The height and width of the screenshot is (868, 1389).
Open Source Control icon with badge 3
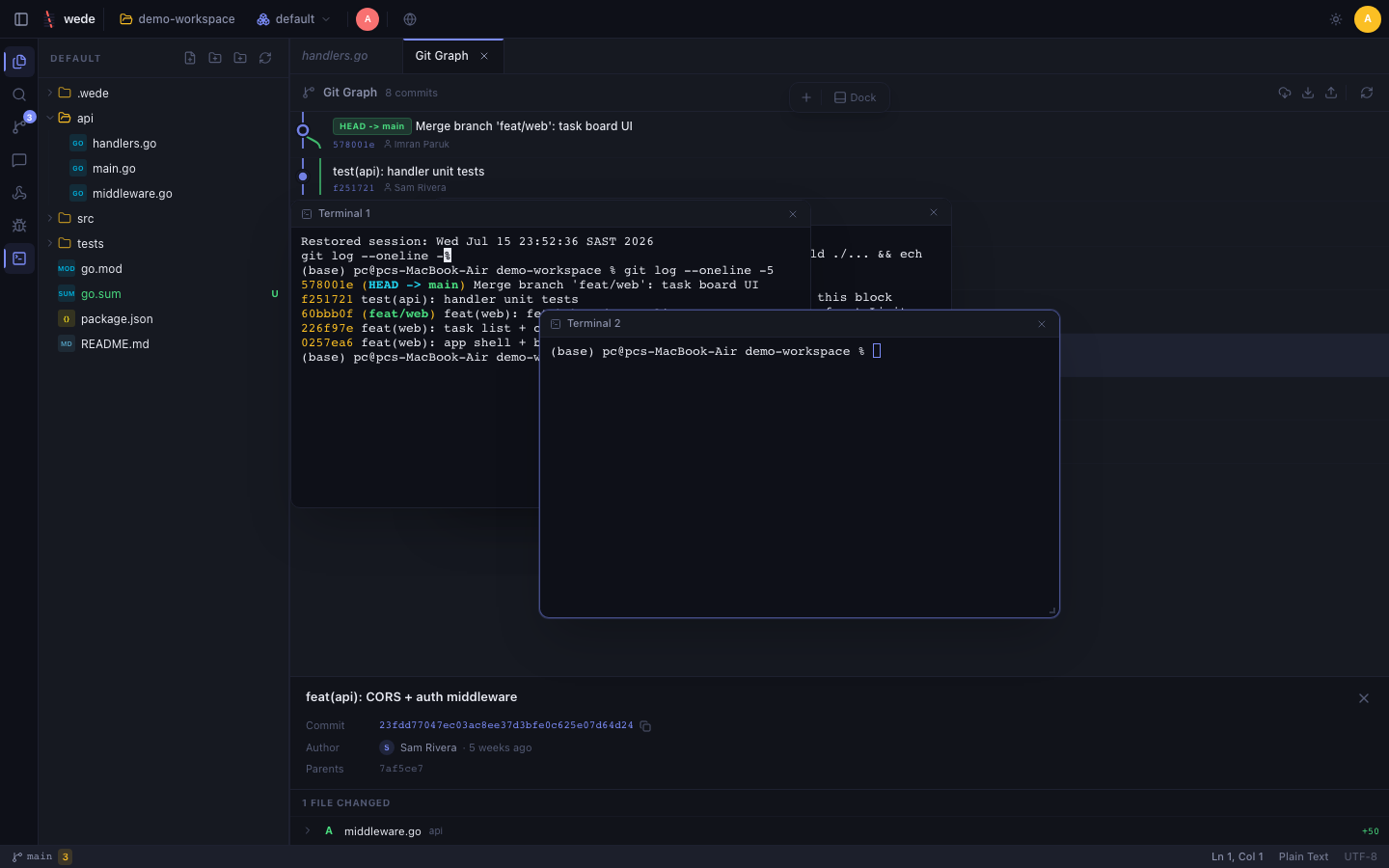(x=19, y=126)
